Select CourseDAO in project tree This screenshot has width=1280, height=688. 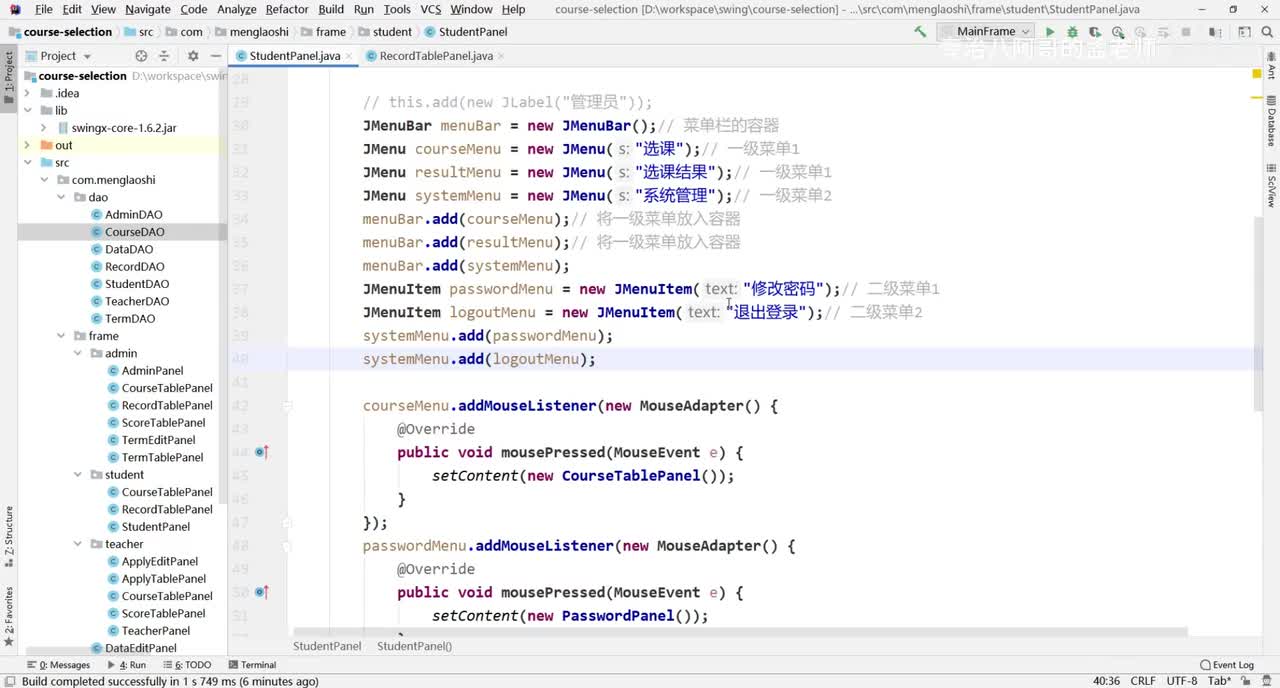pos(121,232)
